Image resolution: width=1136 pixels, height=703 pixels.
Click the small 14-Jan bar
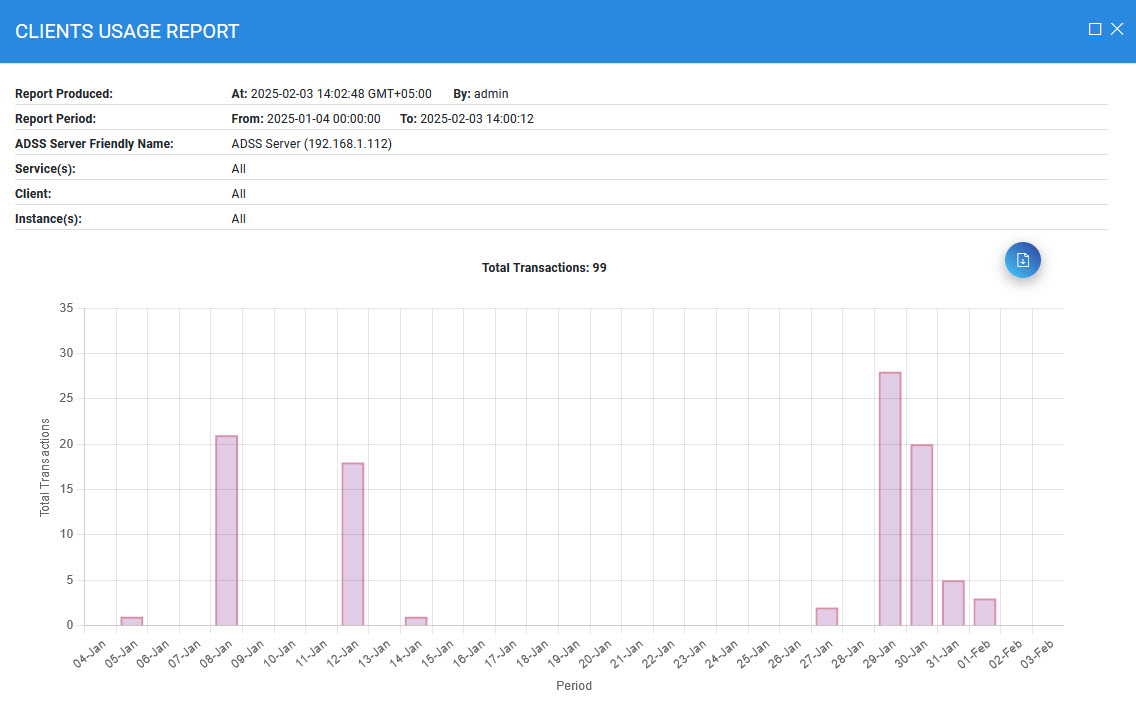tap(415, 621)
